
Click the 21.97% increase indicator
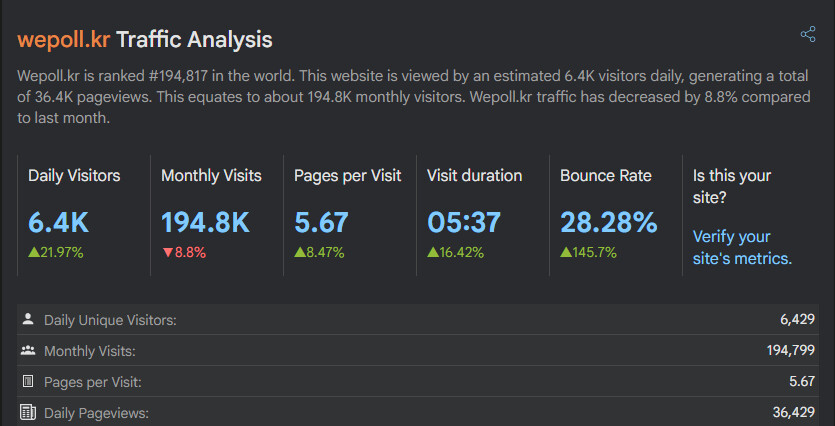click(56, 252)
